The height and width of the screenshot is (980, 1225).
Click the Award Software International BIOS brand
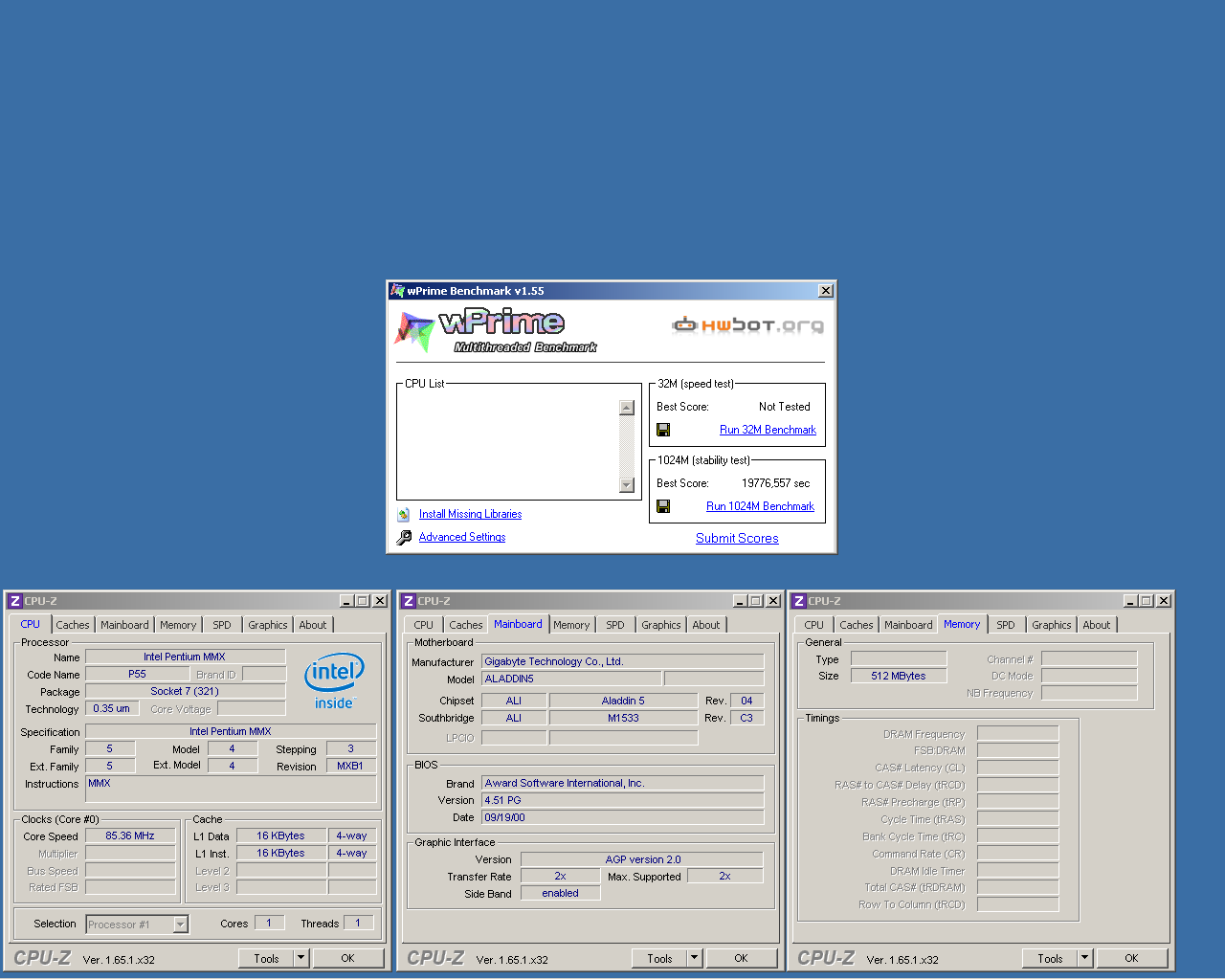[623, 783]
